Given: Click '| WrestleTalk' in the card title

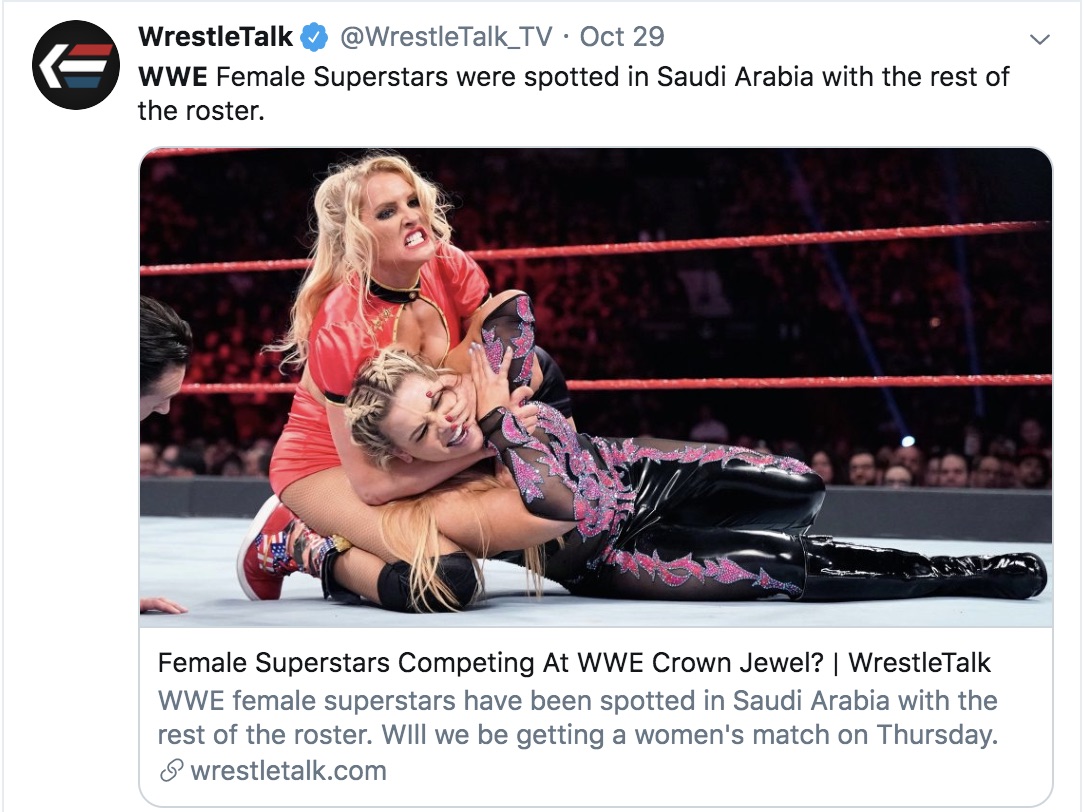Looking at the screenshot, I should [x=912, y=662].
